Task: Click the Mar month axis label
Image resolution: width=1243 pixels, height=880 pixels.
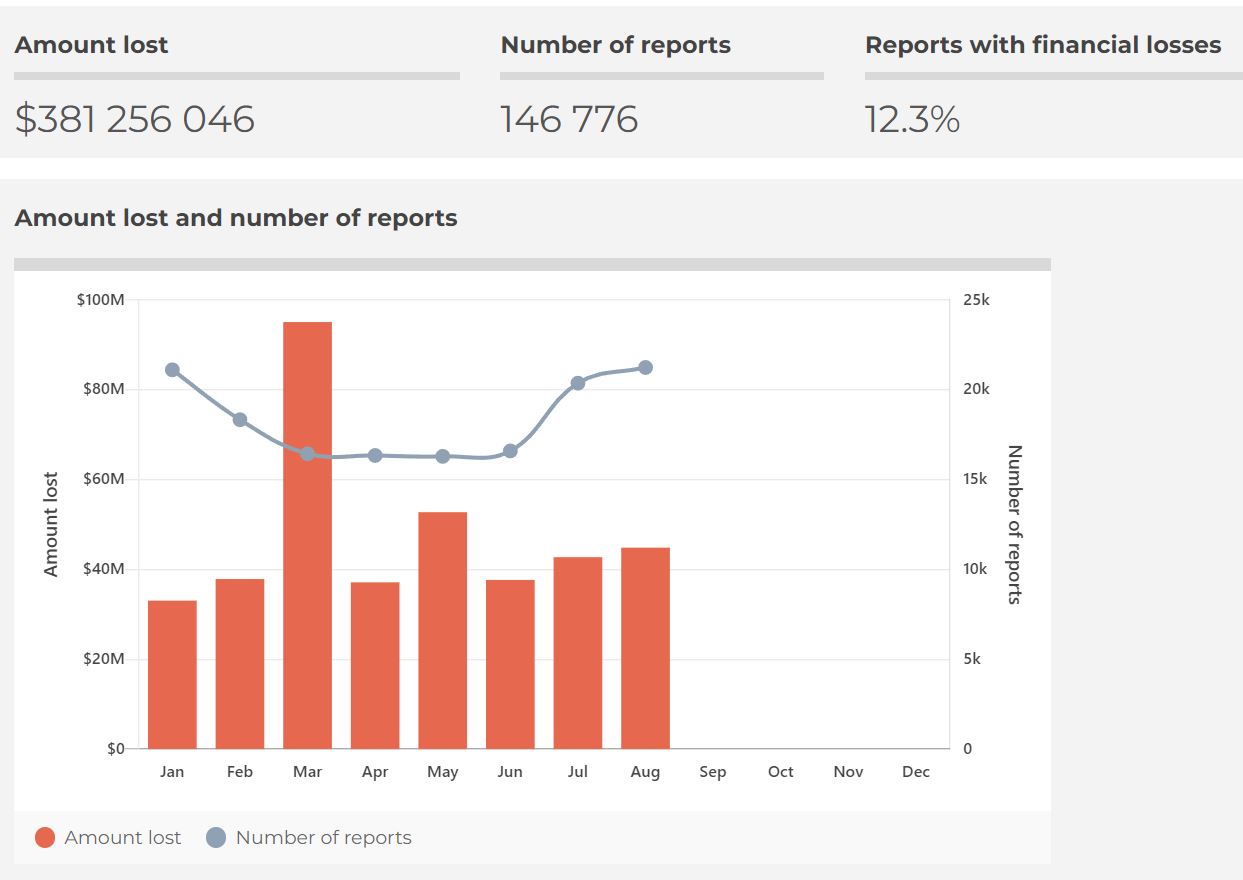Action: (x=308, y=772)
